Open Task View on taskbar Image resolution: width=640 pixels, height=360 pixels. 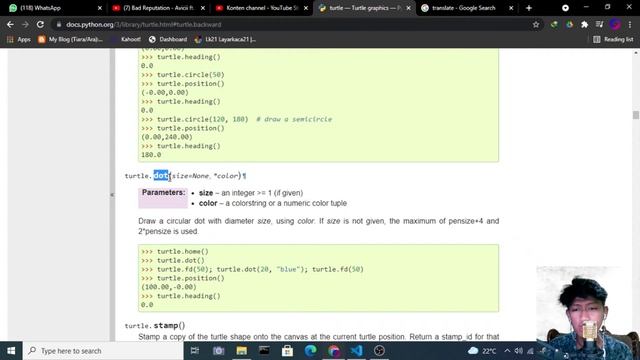pos(195,351)
